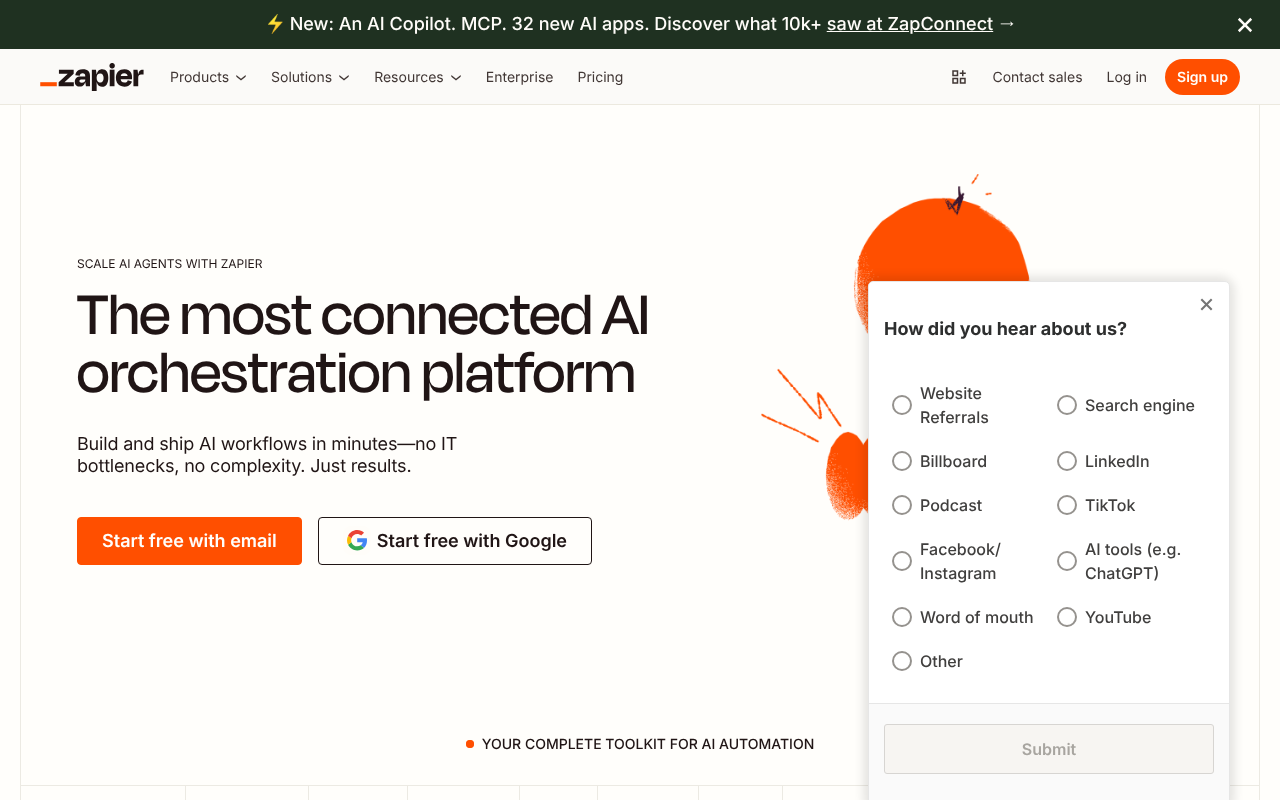Open the app directory grid icon
The image size is (1280, 800).
pyautogui.click(x=958, y=77)
